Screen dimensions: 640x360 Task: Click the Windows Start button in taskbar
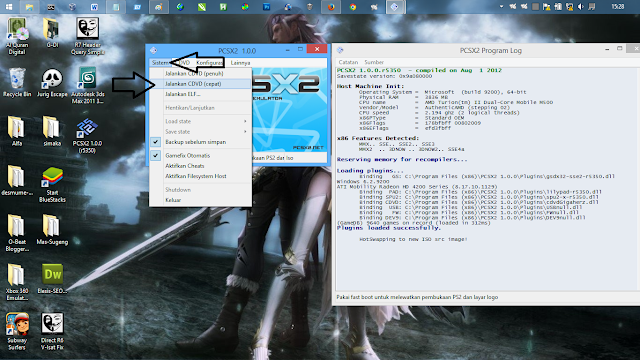point(8,7)
